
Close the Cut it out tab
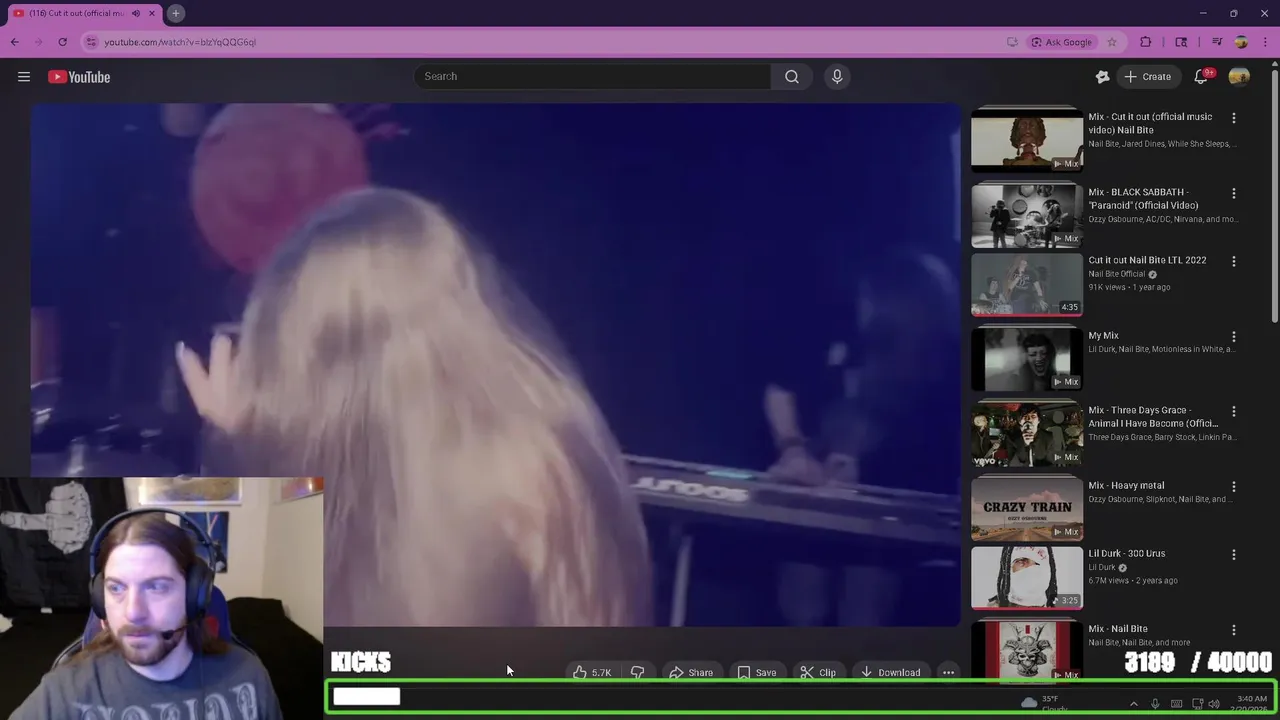click(152, 13)
